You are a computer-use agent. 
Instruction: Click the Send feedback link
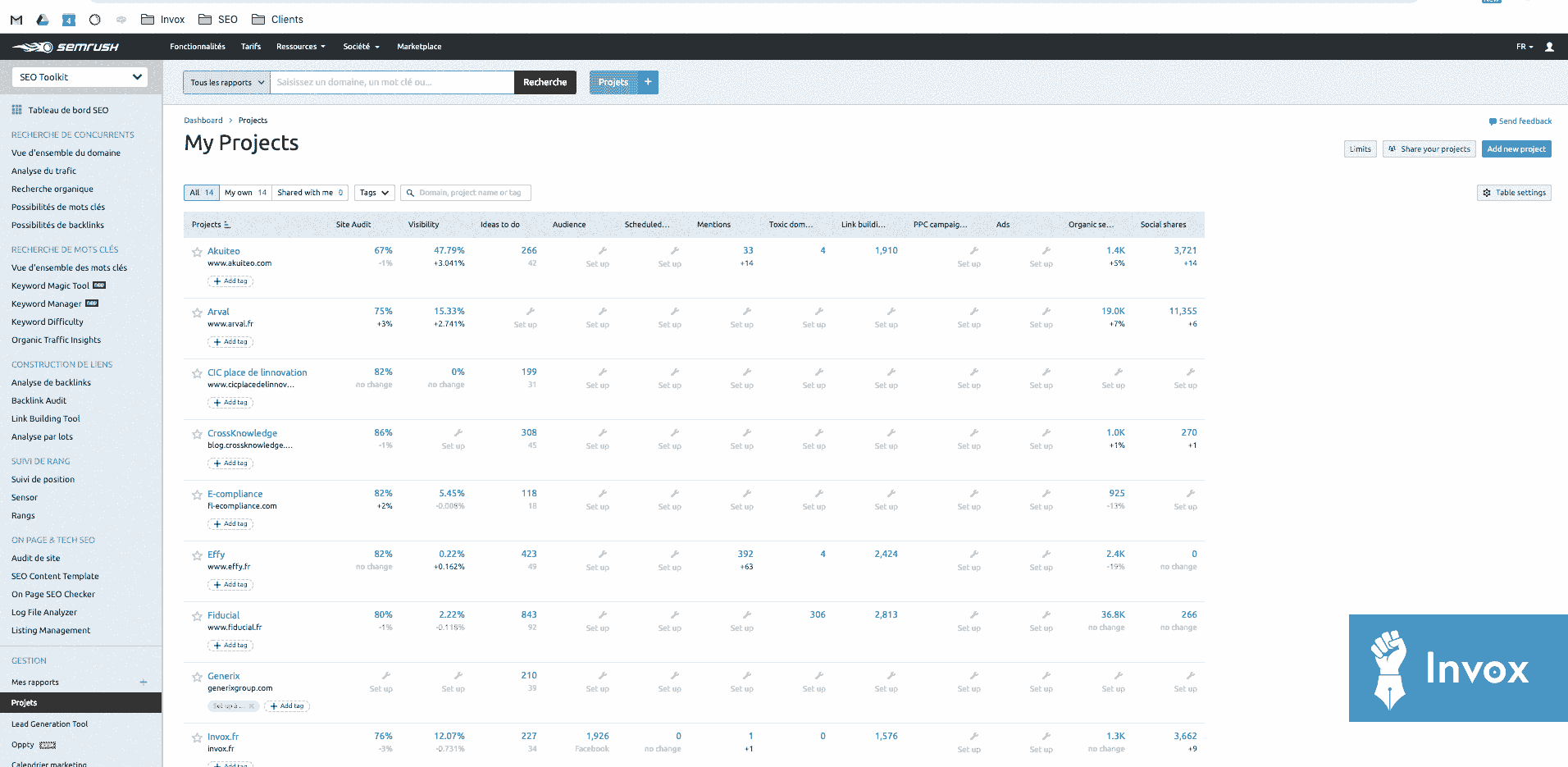pos(1520,121)
